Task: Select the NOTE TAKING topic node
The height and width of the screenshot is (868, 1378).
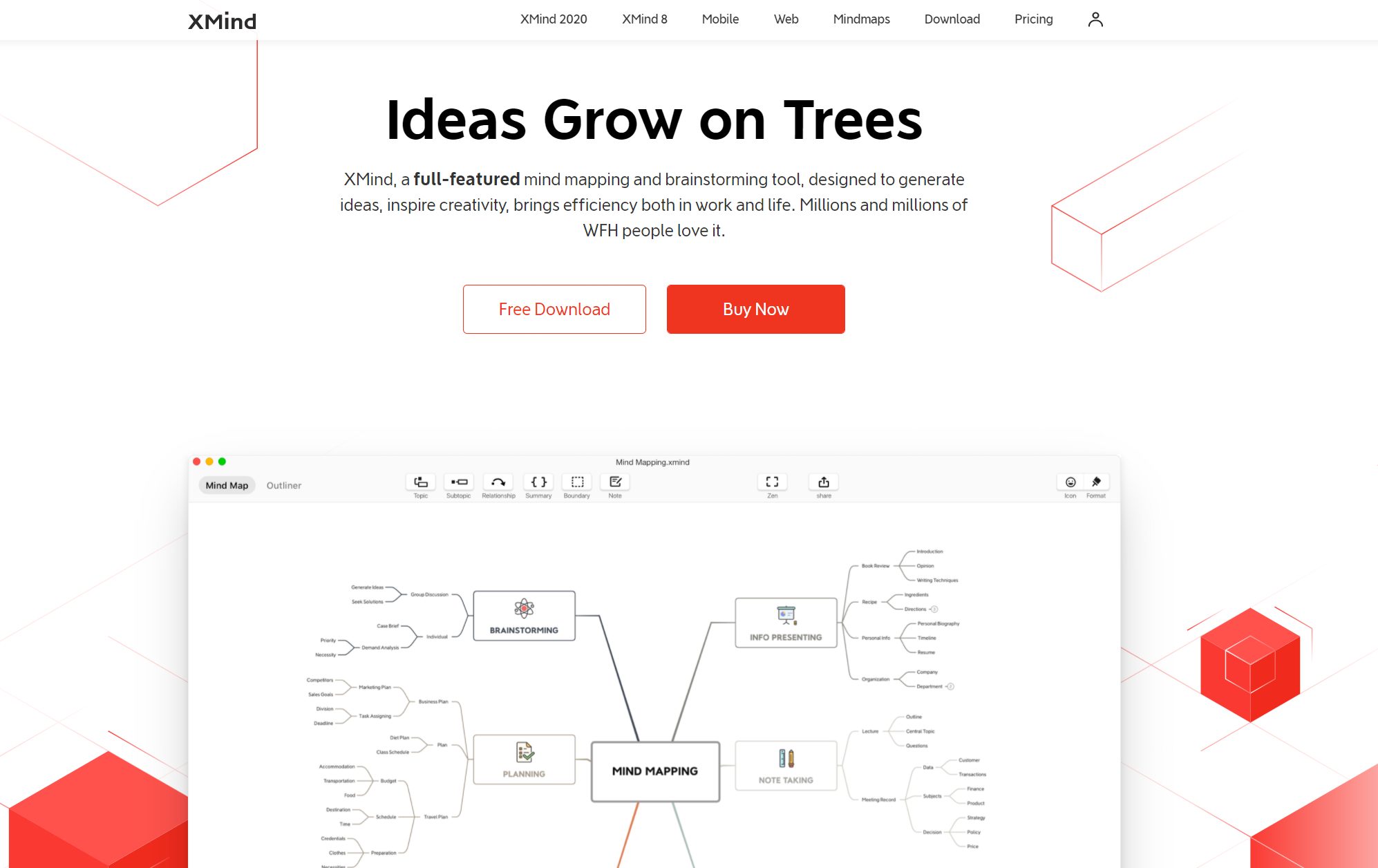Action: (x=786, y=766)
